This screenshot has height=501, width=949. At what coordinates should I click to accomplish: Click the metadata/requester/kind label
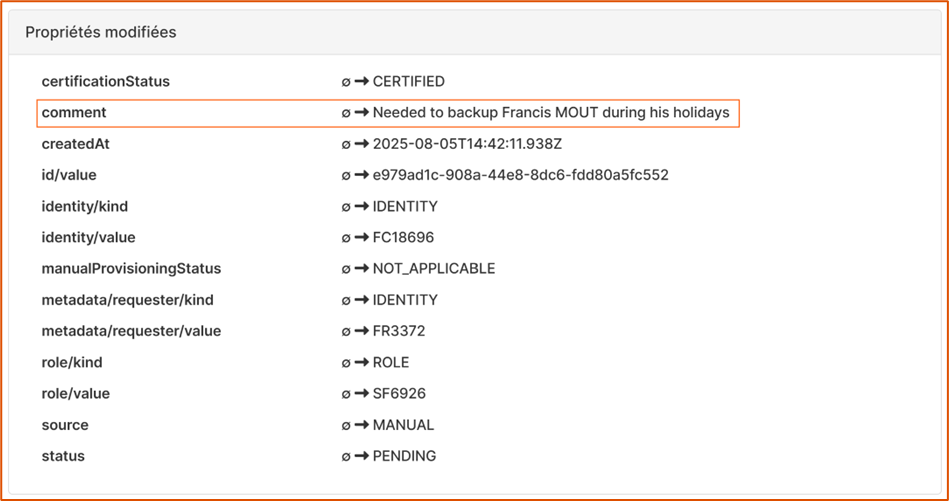[127, 299]
